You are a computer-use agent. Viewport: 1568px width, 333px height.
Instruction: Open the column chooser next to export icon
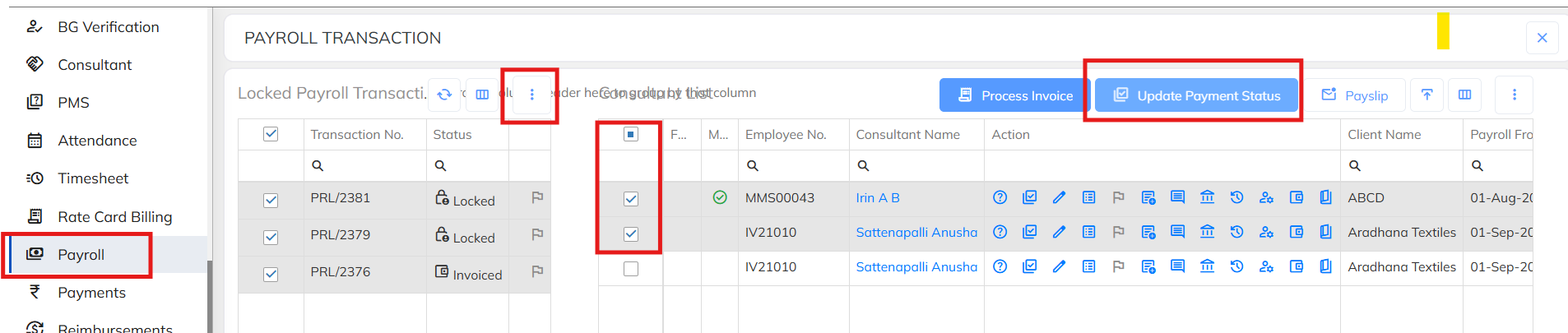(x=1464, y=95)
